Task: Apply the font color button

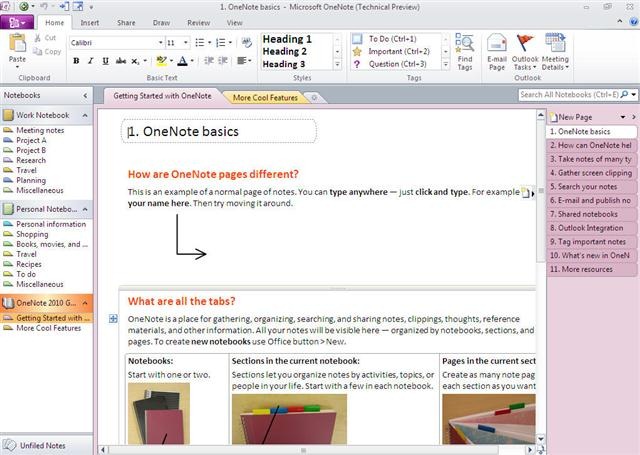Action: 182,61
